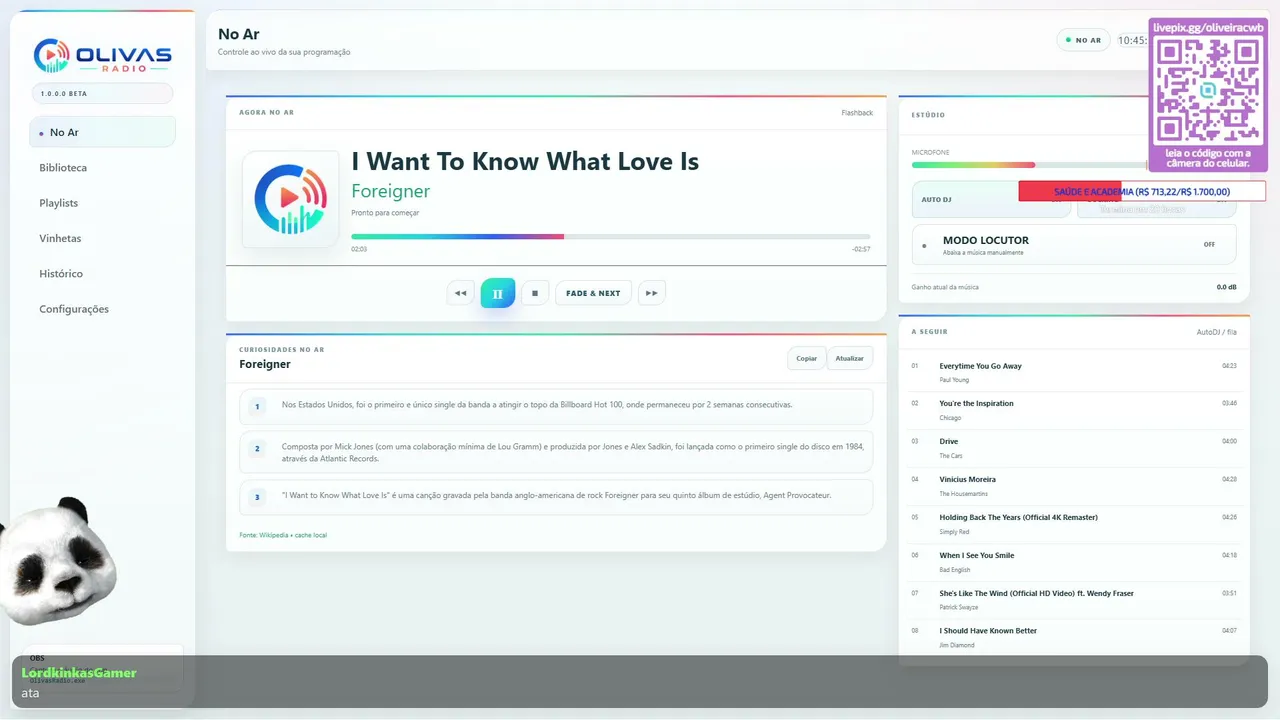Click the Saúde e Academia donation goal bar
1280x720 pixels.
[1142, 191]
